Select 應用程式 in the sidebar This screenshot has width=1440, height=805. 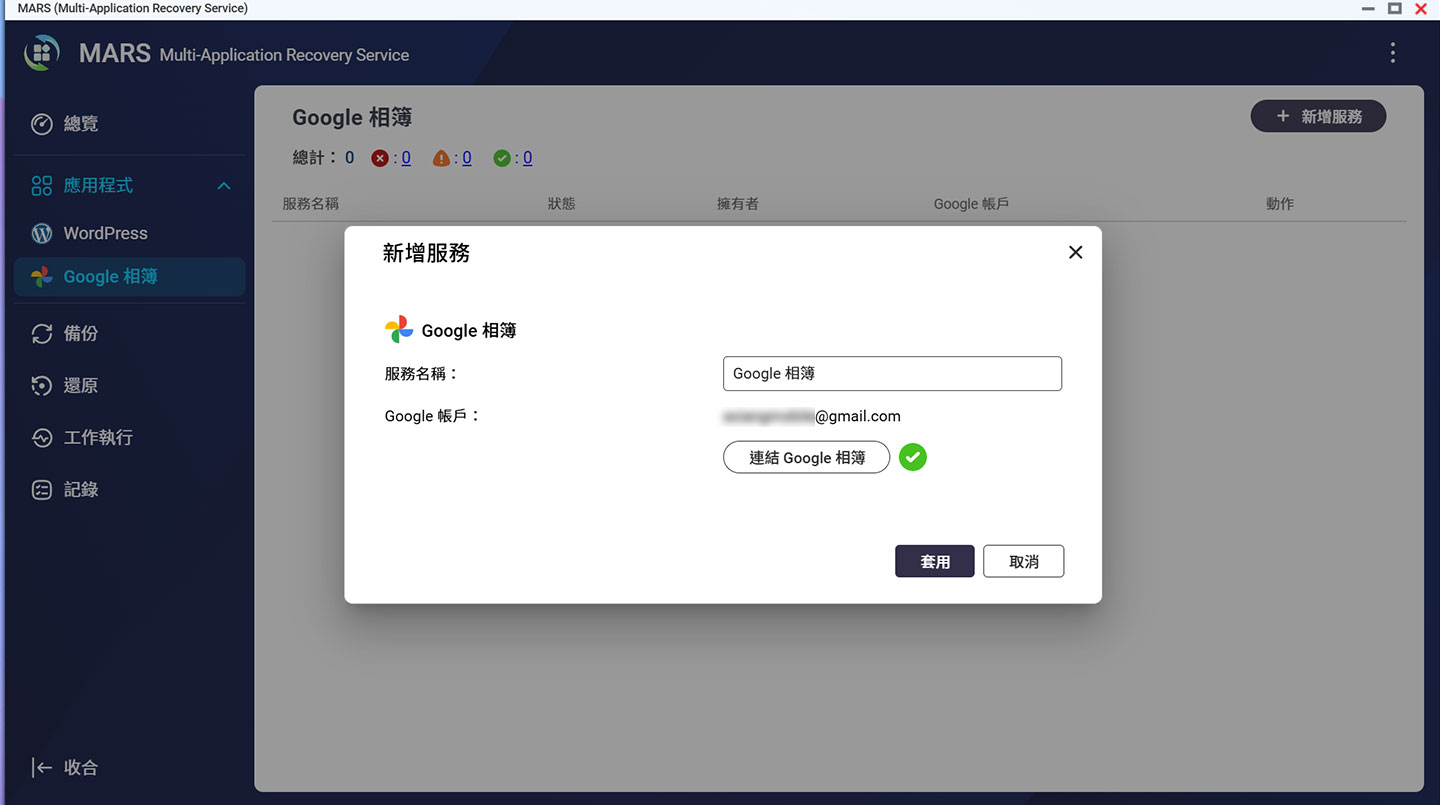tap(129, 185)
